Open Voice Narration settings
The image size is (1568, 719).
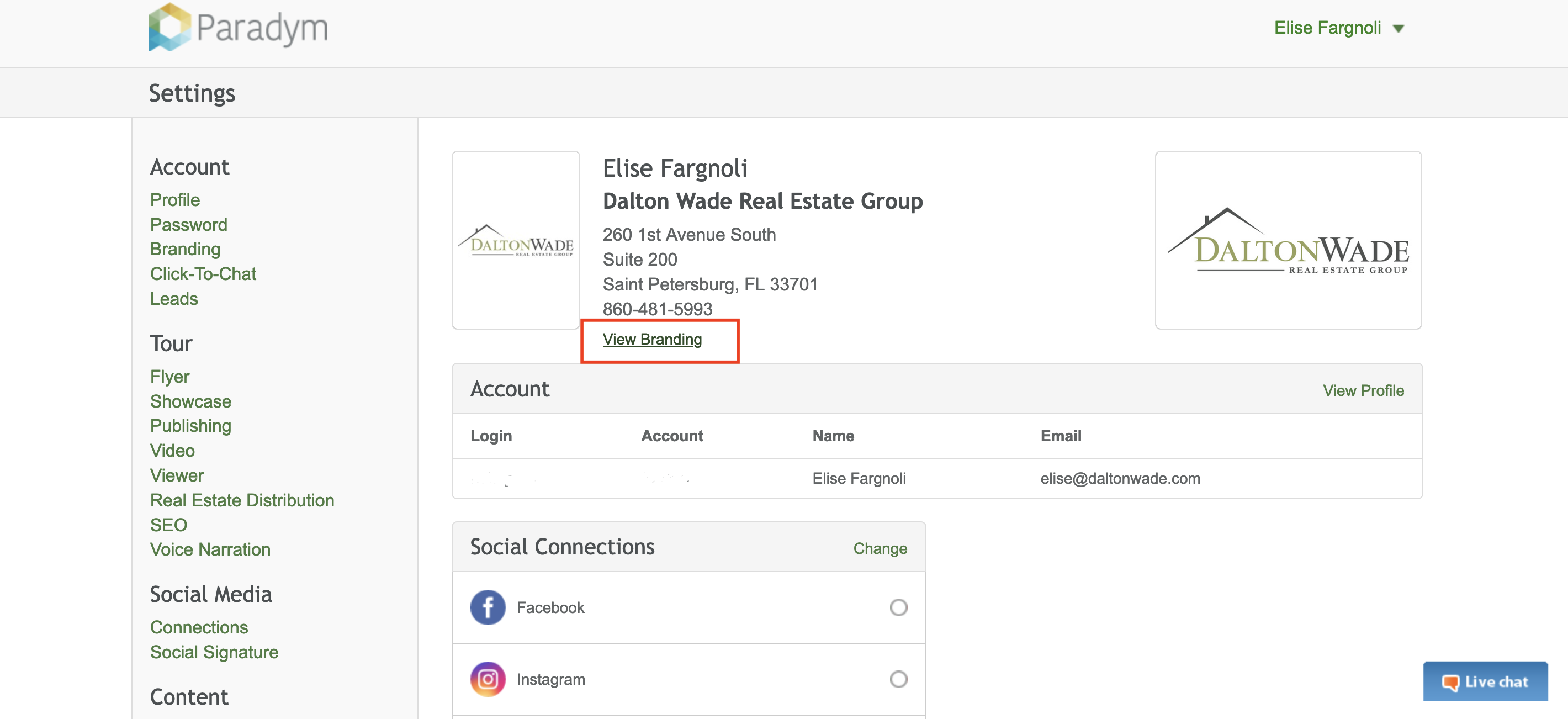(210, 549)
